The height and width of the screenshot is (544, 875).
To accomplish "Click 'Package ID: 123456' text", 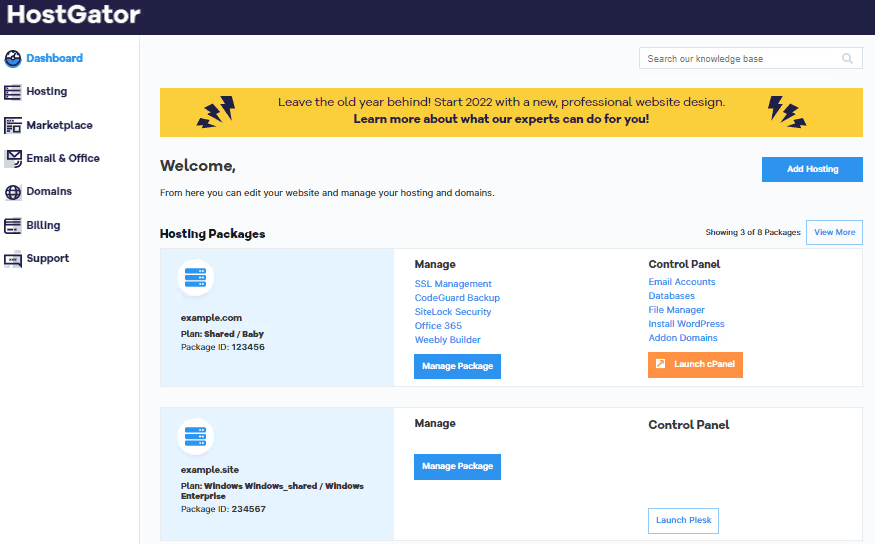I will click(223, 347).
